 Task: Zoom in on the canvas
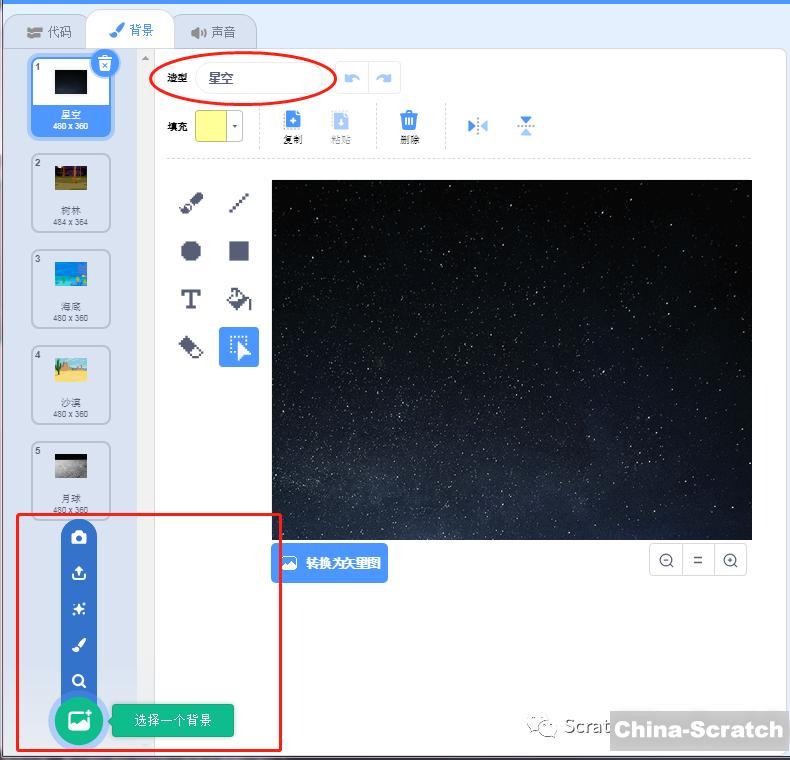(x=730, y=561)
